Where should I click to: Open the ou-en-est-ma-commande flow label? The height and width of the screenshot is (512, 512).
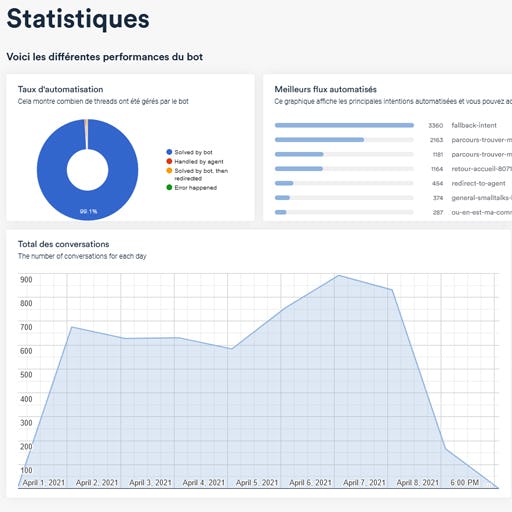[x=482, y=212]
